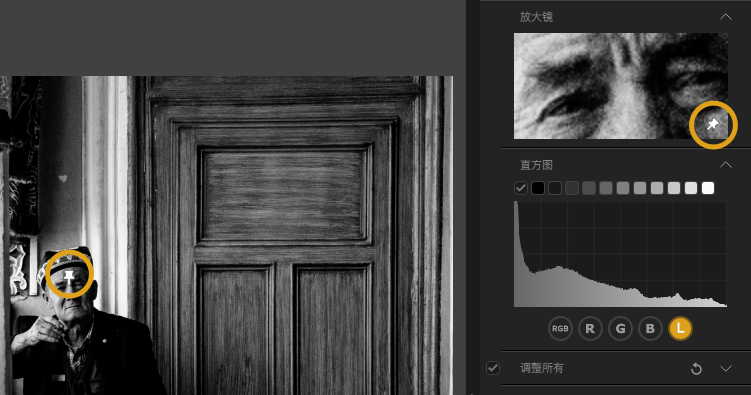Collapse the 放大镜 panel
The height and width of the screenshot is (395, 751).
tap(726, 17)
